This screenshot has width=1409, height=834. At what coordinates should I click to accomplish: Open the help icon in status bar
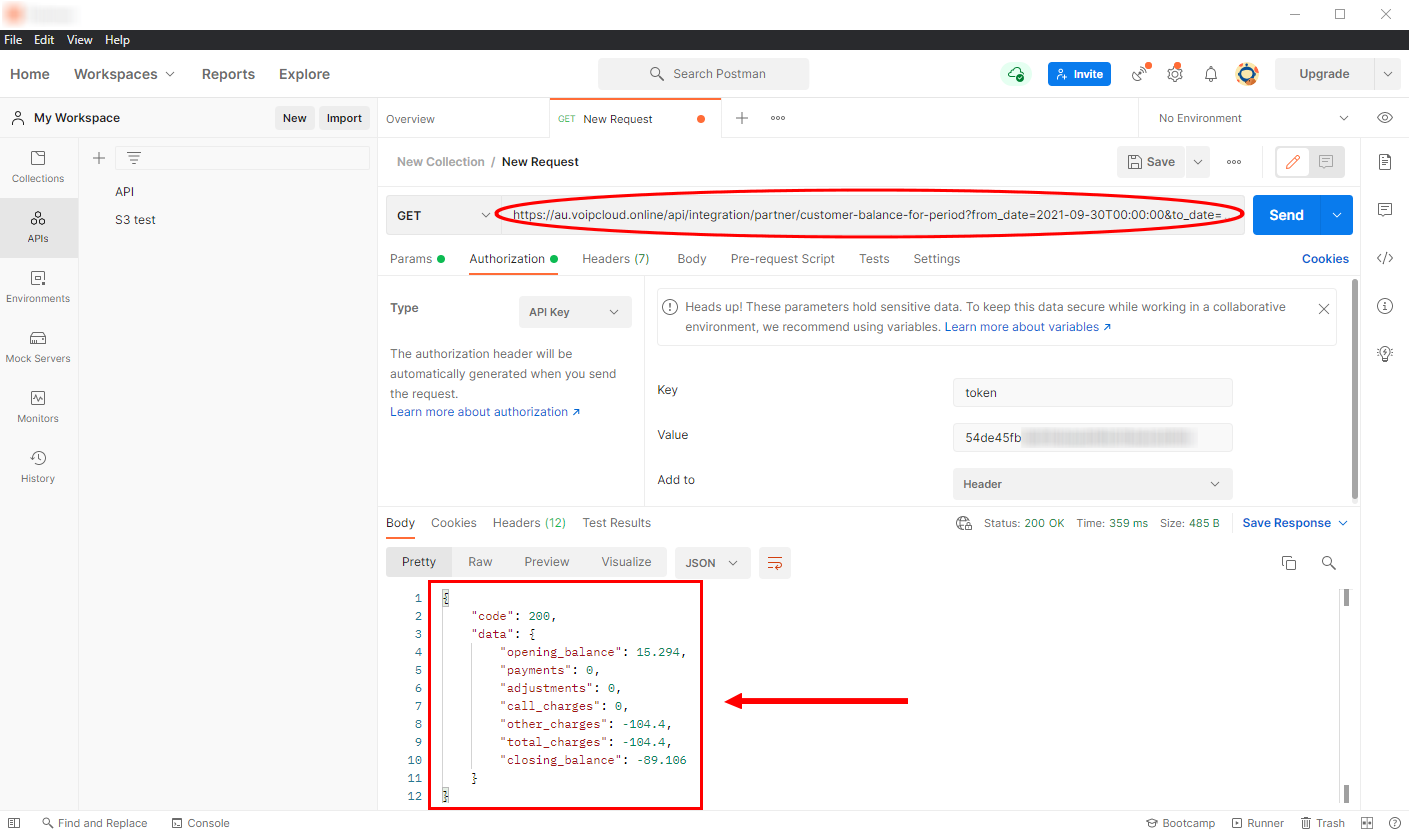tap(1394, 823)
